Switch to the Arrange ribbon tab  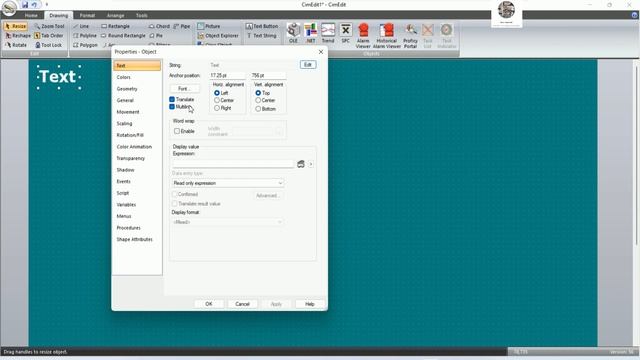click(x=116, y=16)
